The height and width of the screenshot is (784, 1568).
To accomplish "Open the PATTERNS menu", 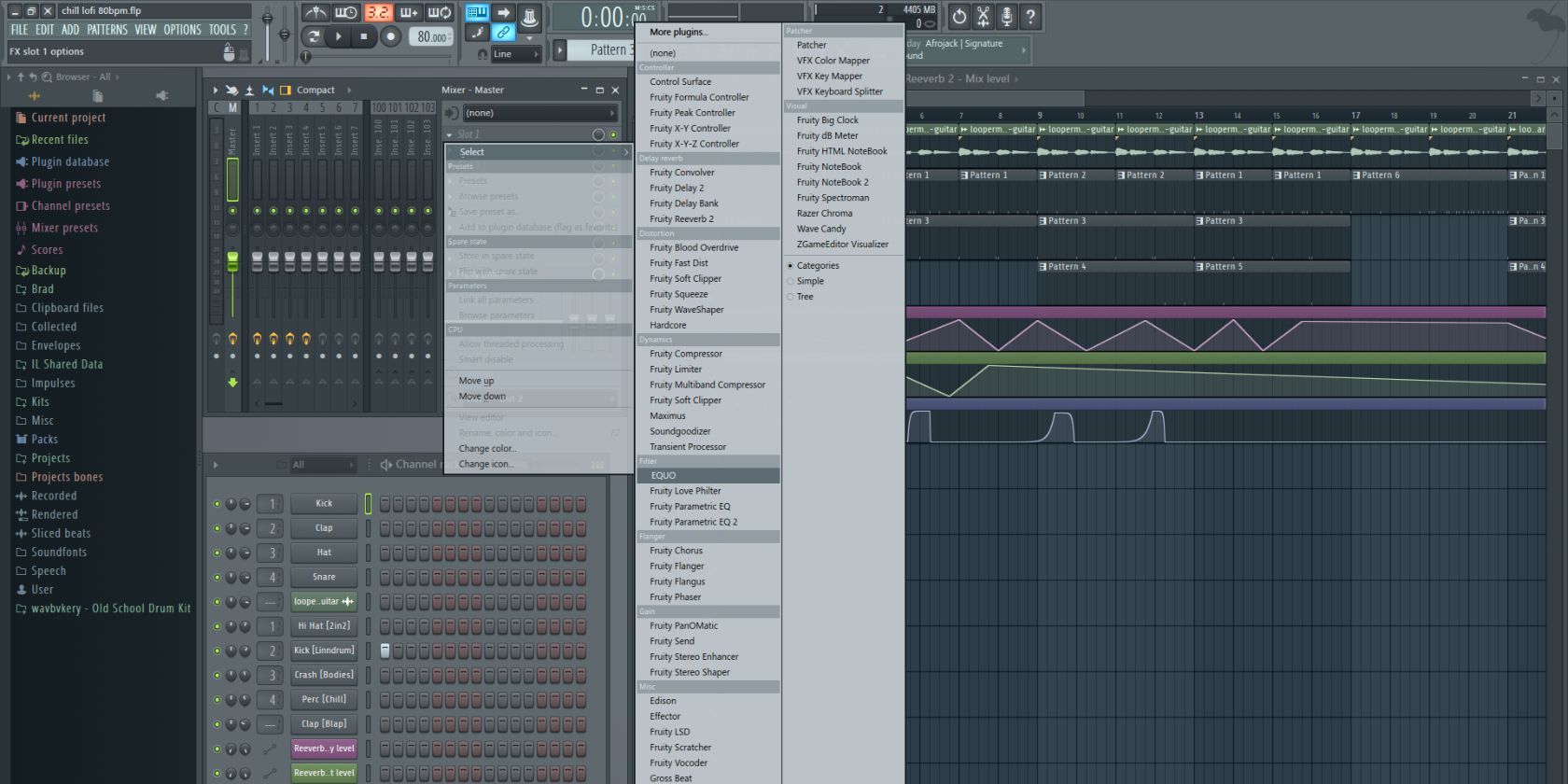I will (107, 30).
